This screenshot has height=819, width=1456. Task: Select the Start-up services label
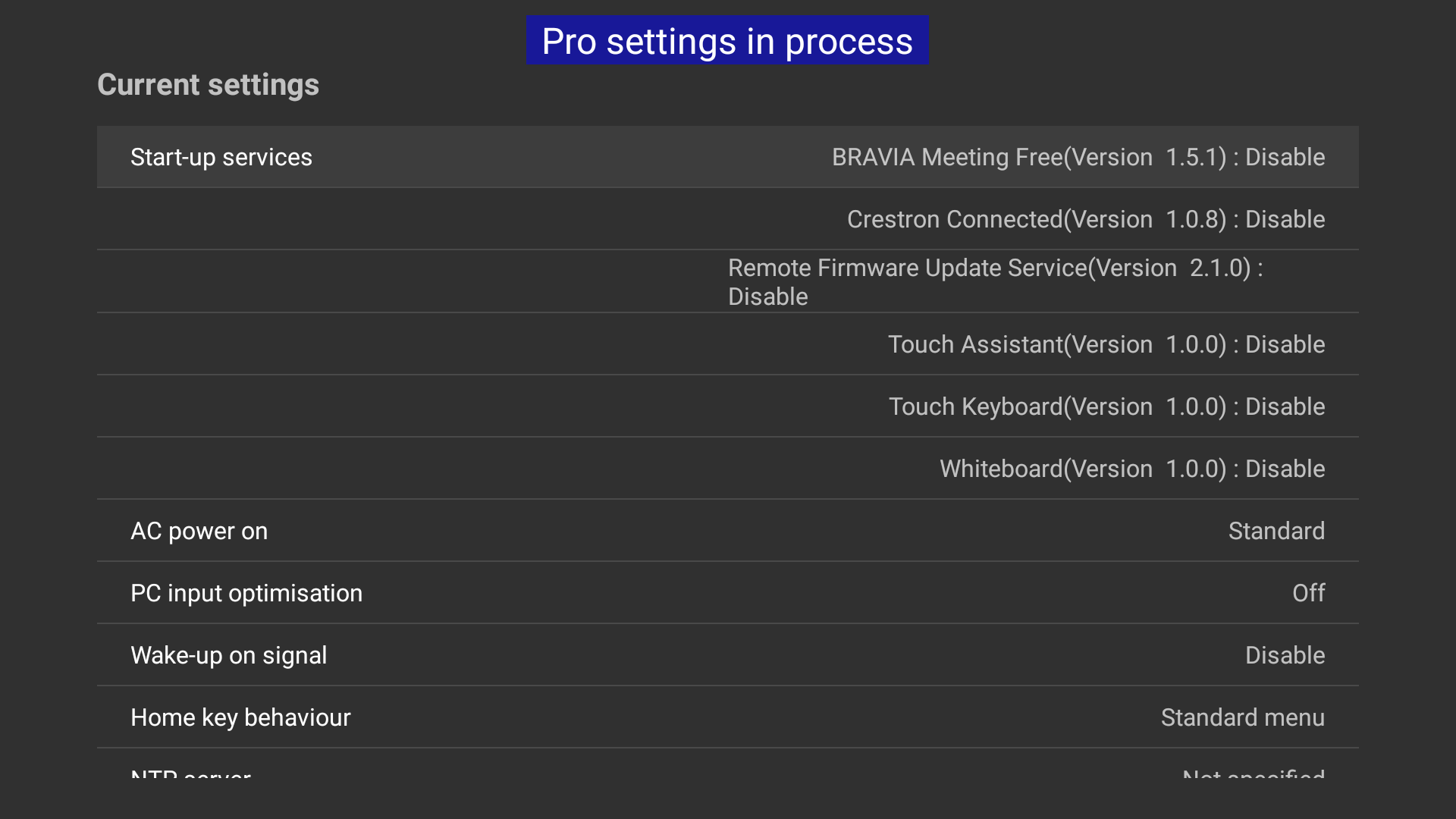(x=221, y=157)
